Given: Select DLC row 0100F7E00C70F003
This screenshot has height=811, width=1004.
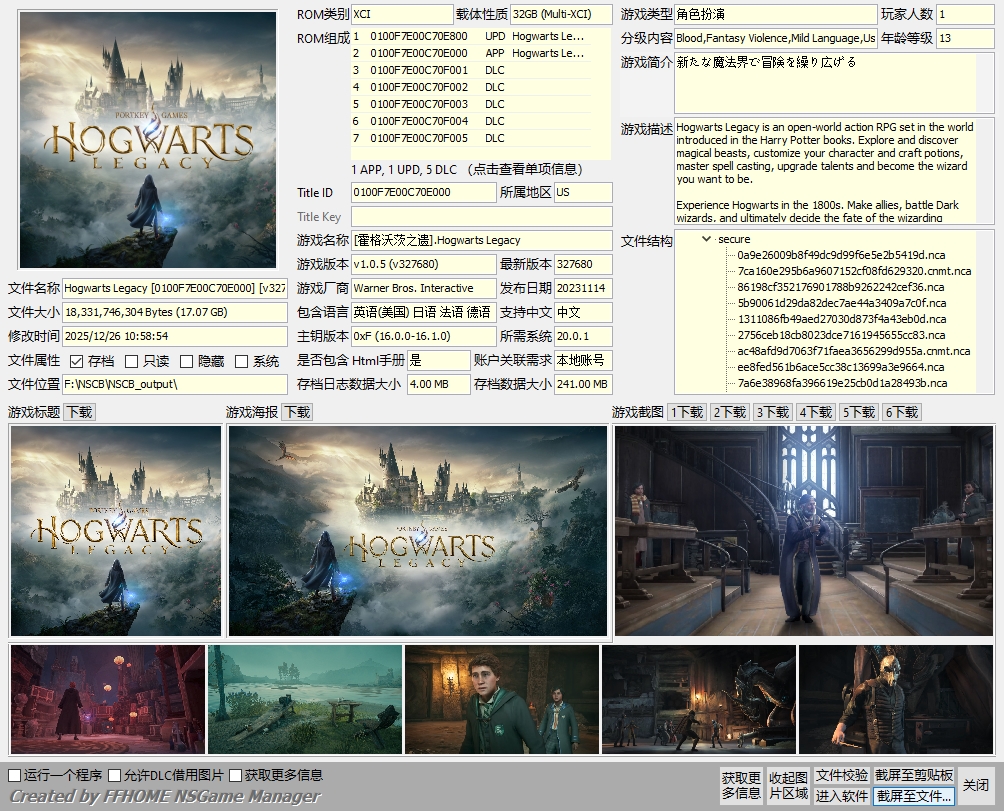Looking at the screenshot, I should click(x=471, y=104).
